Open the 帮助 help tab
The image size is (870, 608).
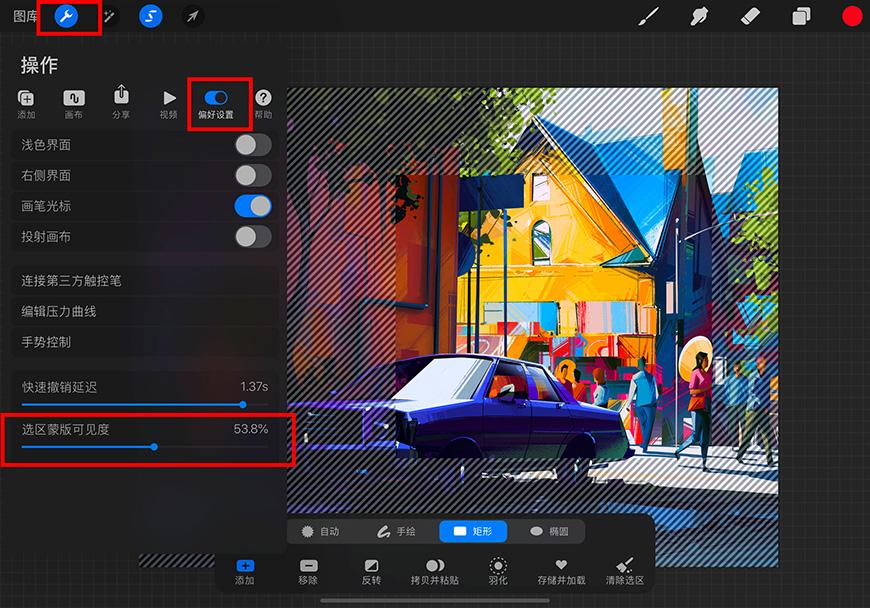(263, 104)
